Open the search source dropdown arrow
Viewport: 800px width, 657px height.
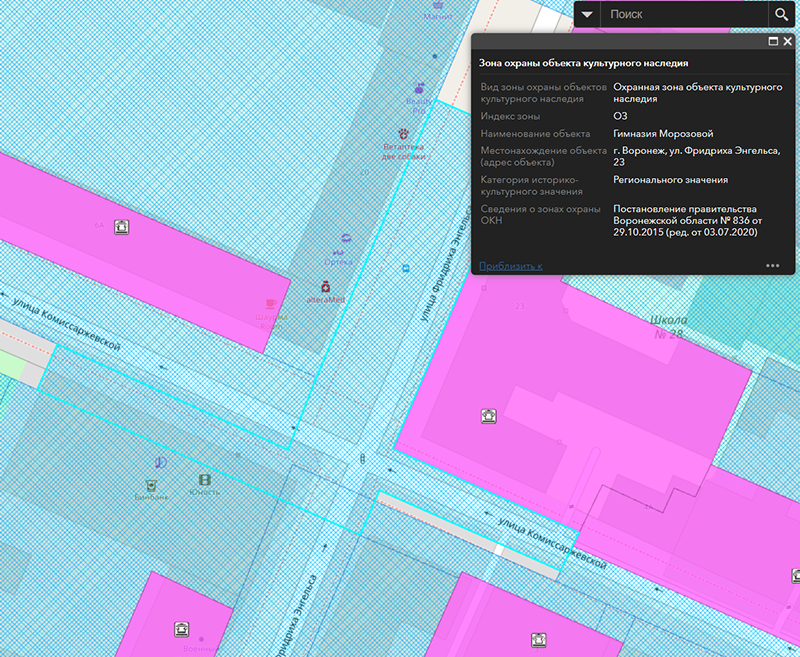pos(588,15)
